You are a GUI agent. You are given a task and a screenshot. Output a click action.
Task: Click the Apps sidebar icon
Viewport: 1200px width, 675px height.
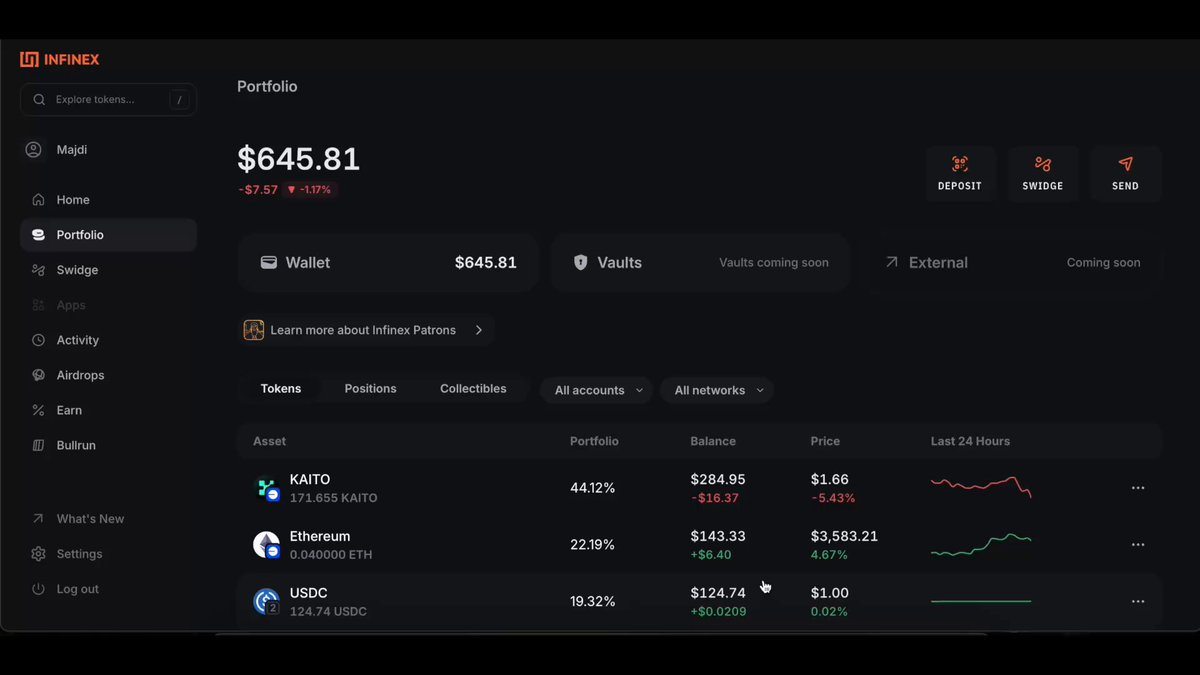38,305
